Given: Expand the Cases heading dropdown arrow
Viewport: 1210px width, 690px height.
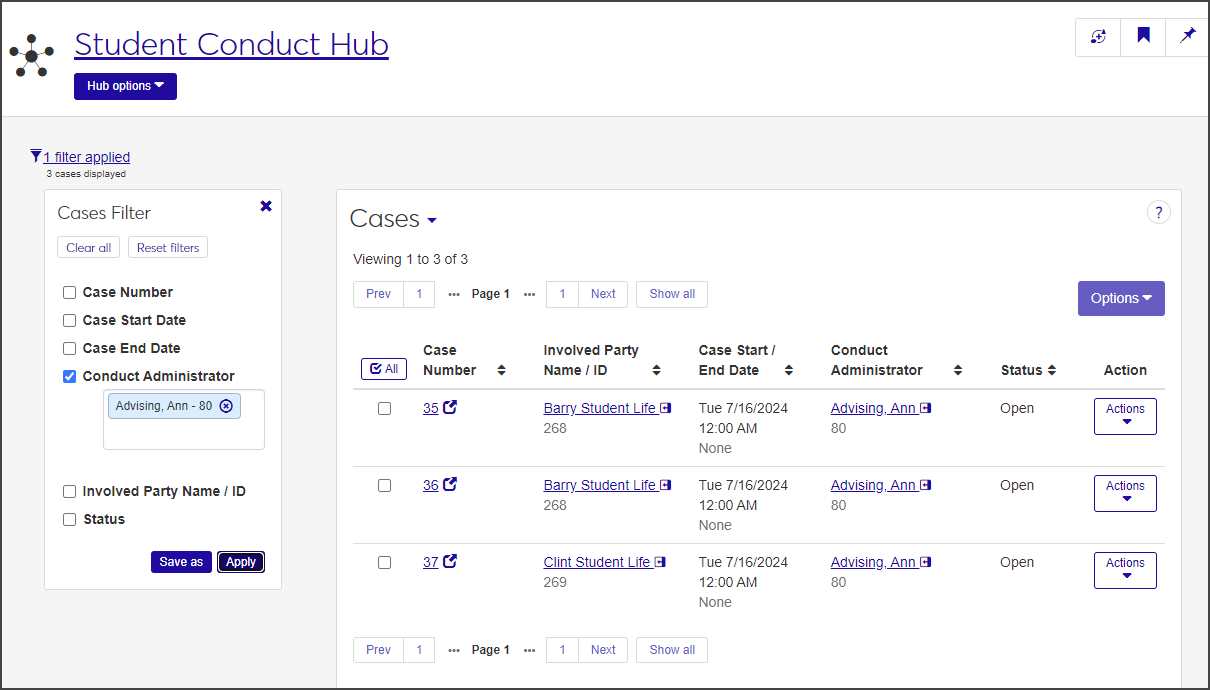Looking at the screenshot, I should point(432,221).
